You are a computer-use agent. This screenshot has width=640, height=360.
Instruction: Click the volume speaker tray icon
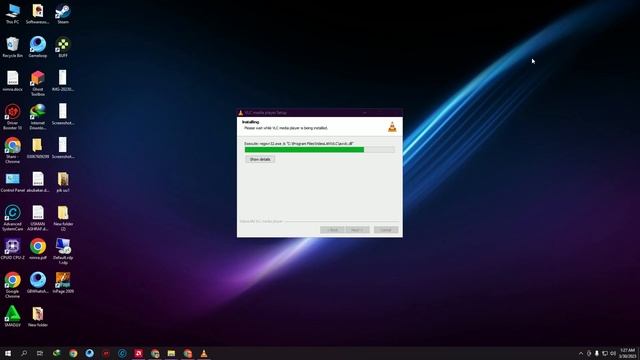point(613,353)
